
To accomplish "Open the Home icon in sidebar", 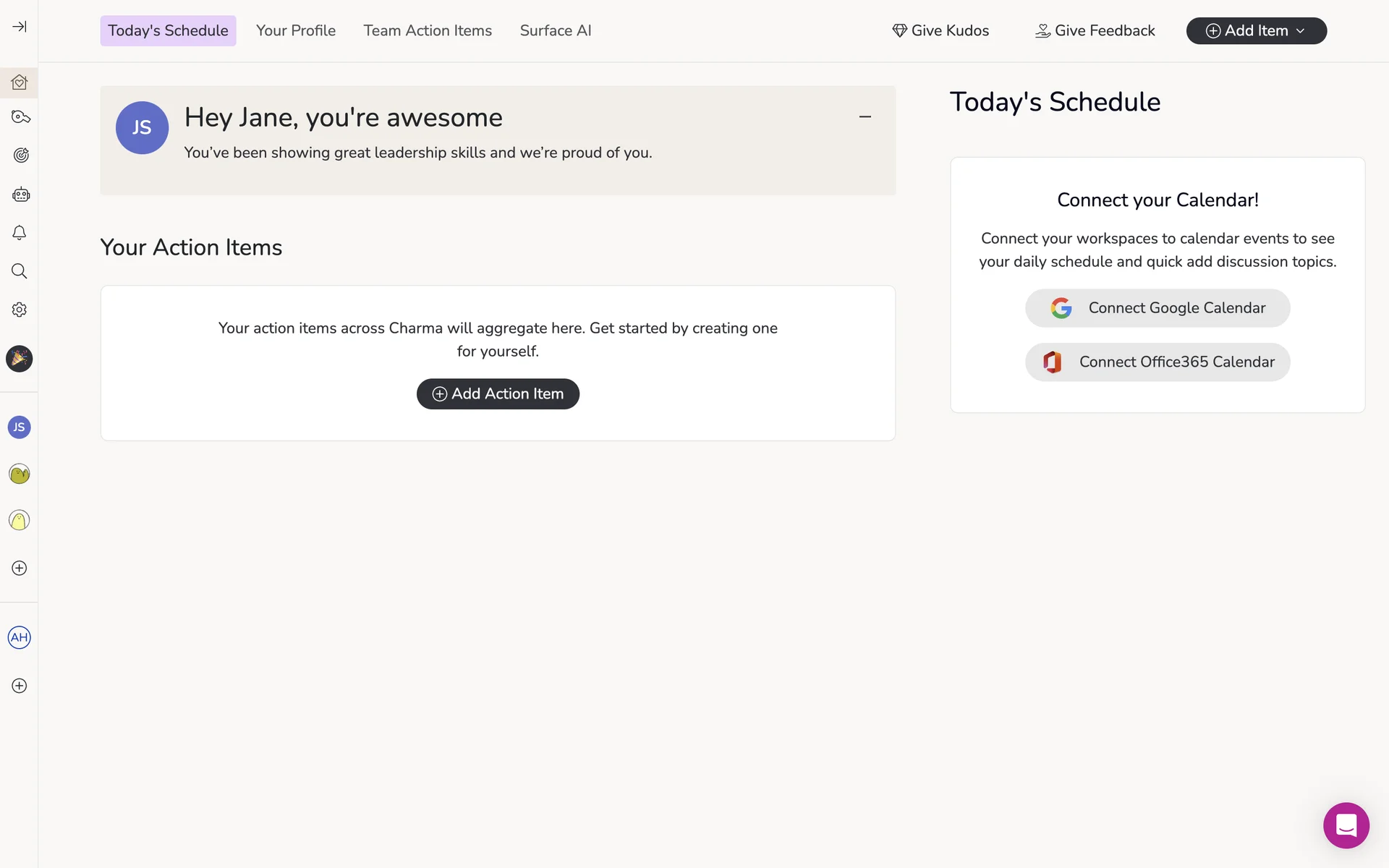I will 20,82.
